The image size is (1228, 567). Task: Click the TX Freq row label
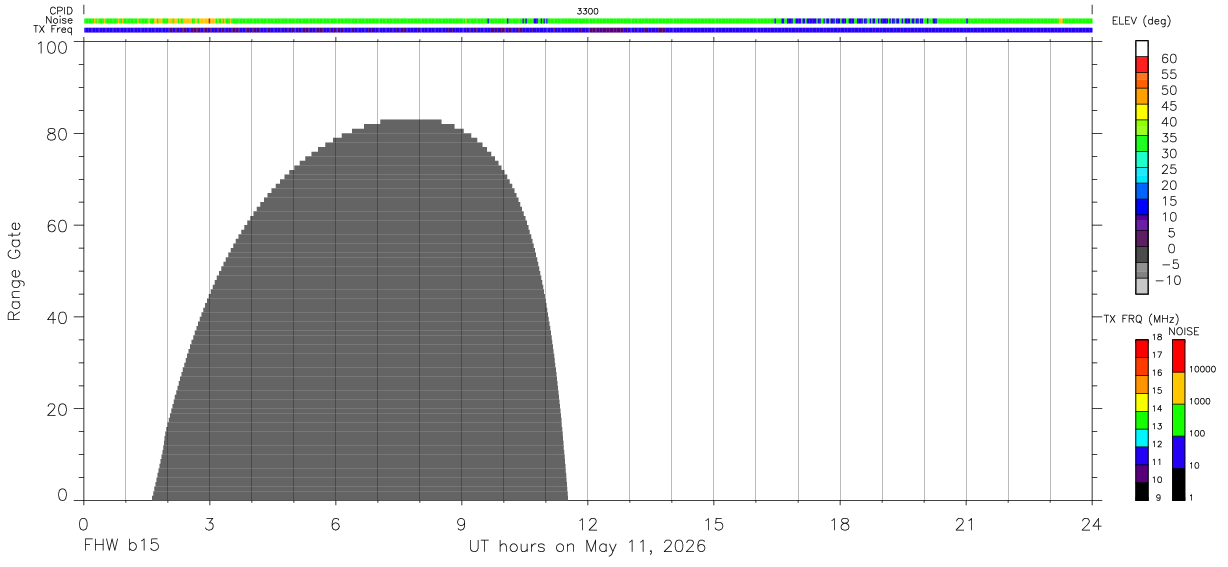(54, 29)
